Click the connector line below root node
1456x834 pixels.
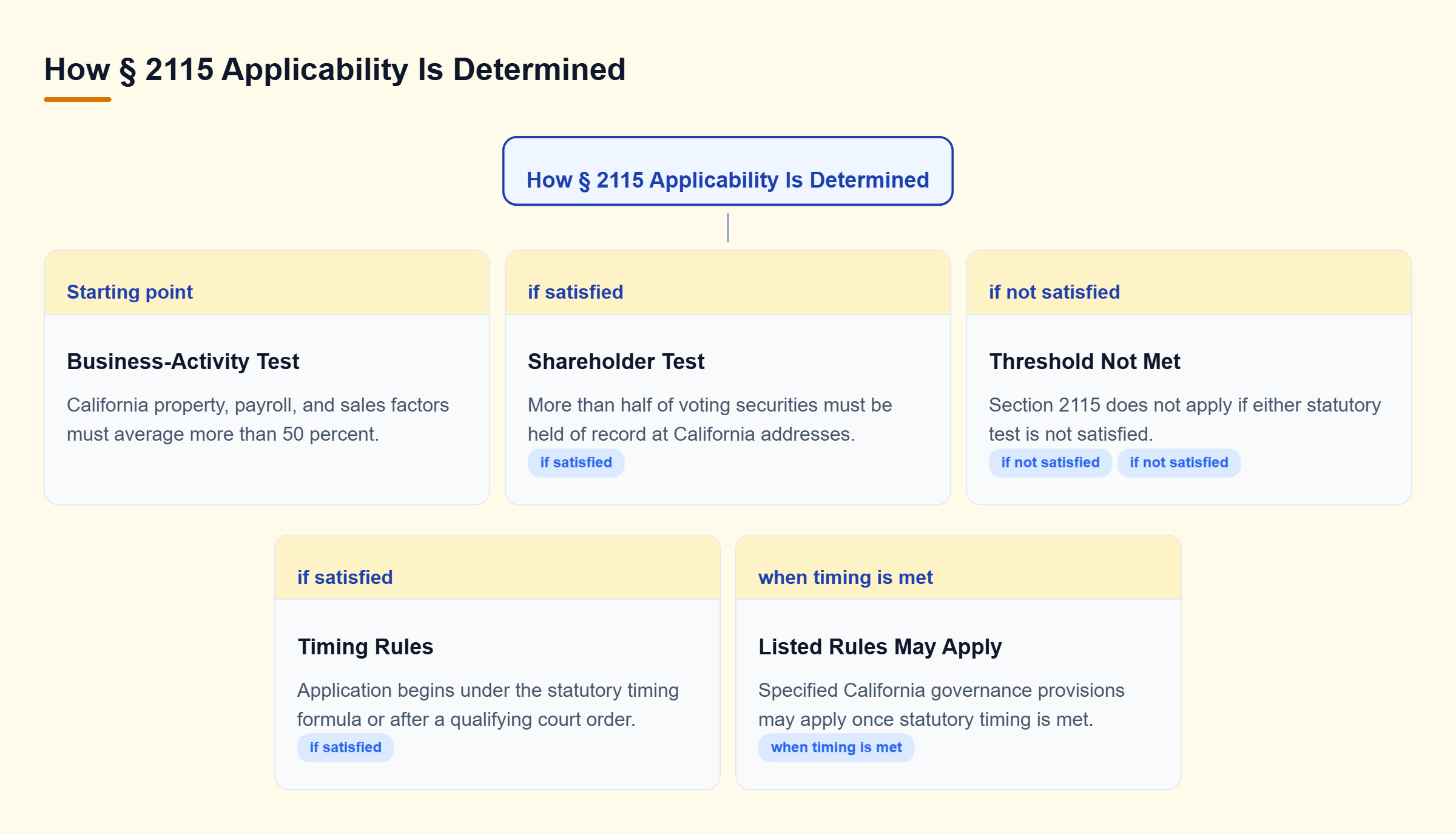point(727,228)
